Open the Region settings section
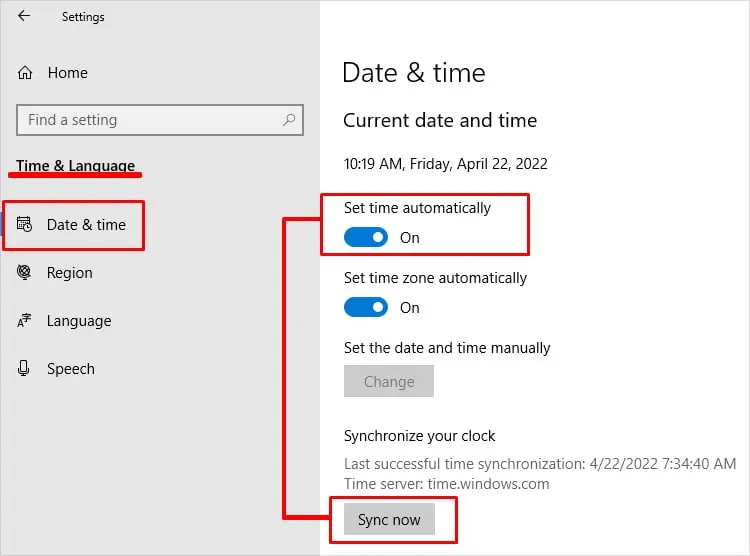750x556 pixels. pyautogui.click(x=69, y=273)
